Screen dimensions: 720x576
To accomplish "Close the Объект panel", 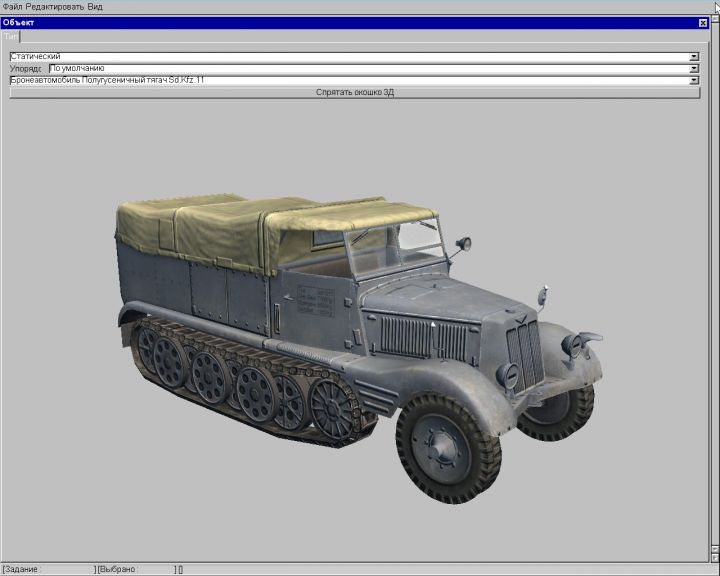I will [x=702, y=23].
